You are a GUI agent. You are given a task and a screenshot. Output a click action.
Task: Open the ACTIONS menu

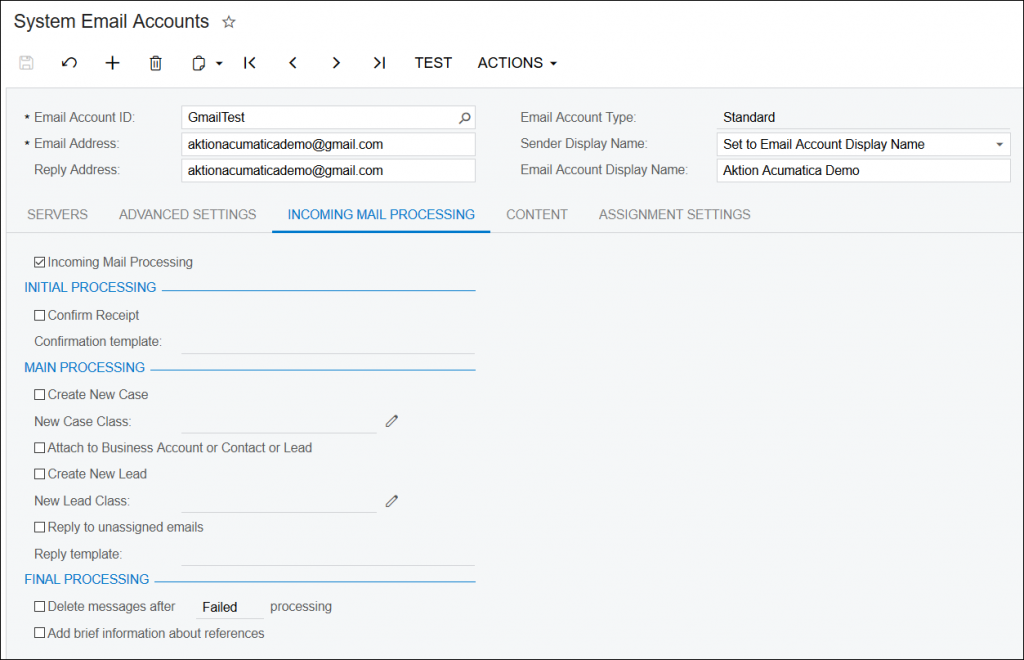click(517, 63)
